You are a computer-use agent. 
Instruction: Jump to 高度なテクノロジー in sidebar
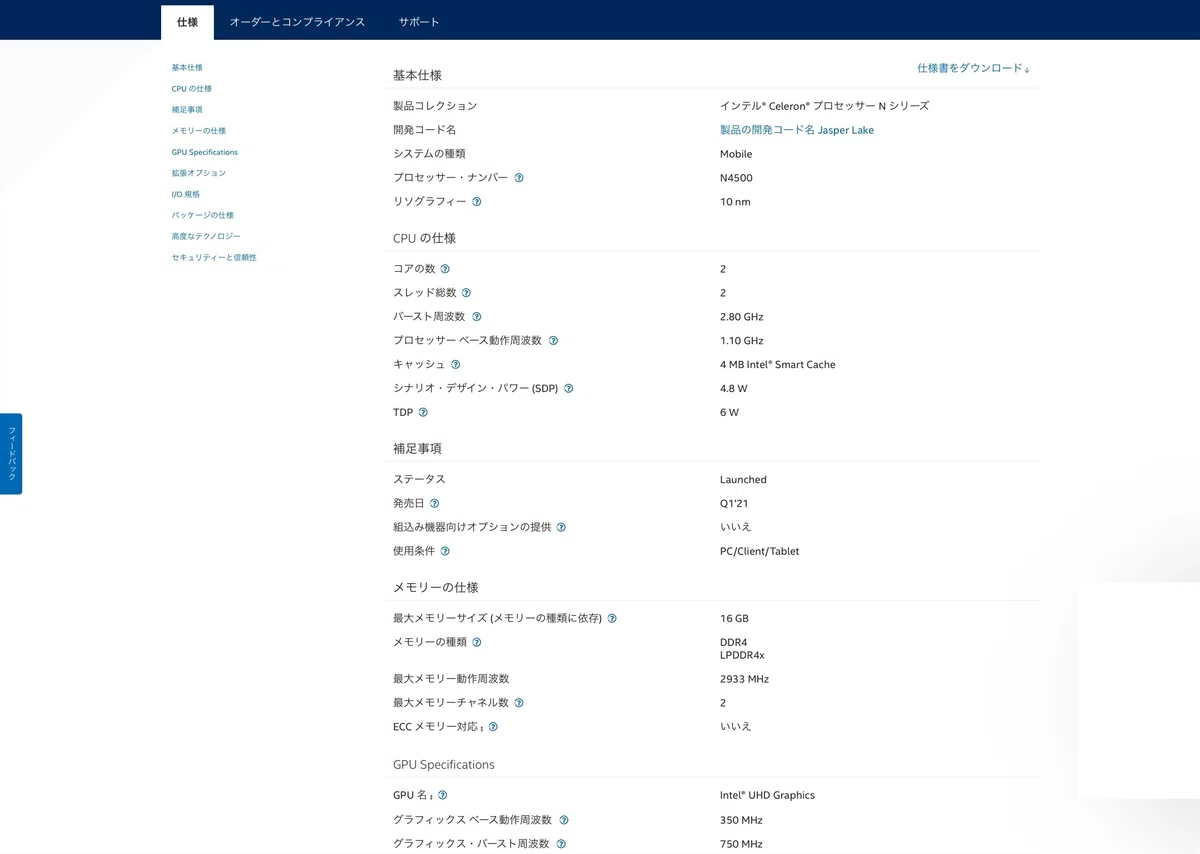(206, 236)
